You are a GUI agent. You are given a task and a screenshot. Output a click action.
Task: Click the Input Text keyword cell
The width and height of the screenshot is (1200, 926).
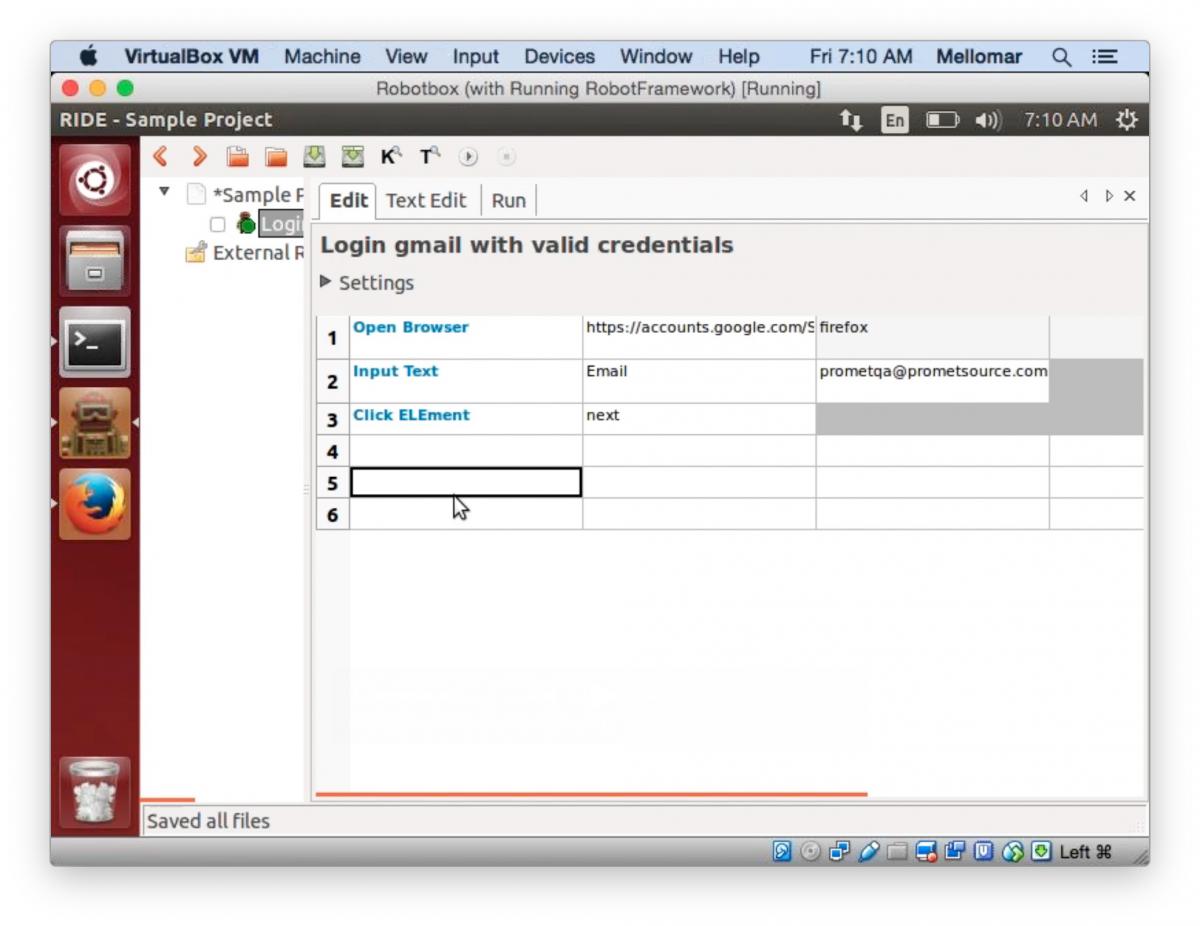point(466,381)
